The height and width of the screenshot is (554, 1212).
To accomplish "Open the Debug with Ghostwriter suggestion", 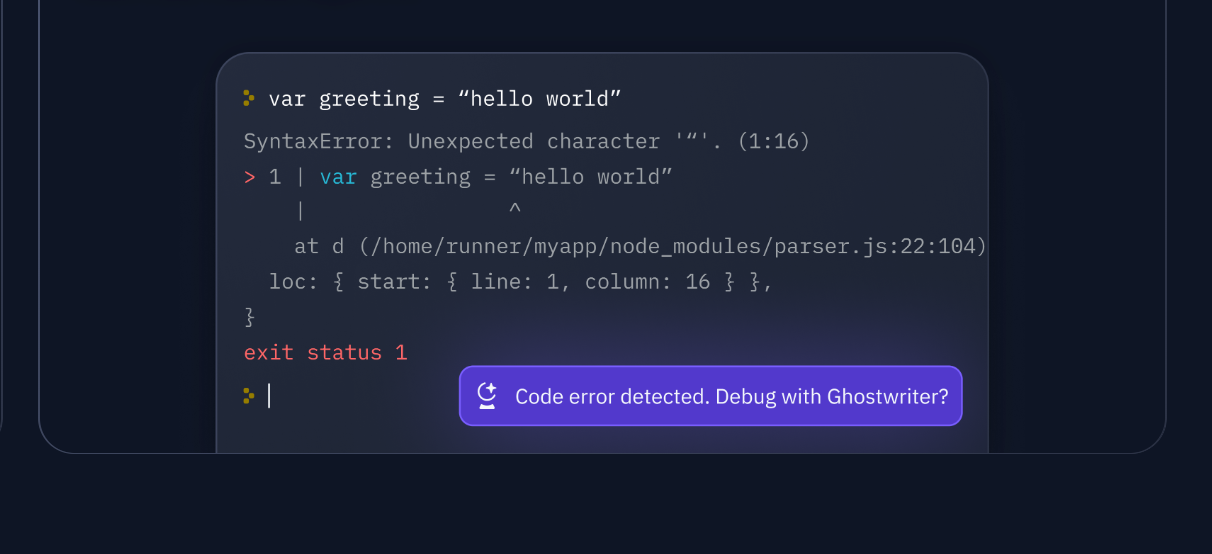I will (711, 396).
